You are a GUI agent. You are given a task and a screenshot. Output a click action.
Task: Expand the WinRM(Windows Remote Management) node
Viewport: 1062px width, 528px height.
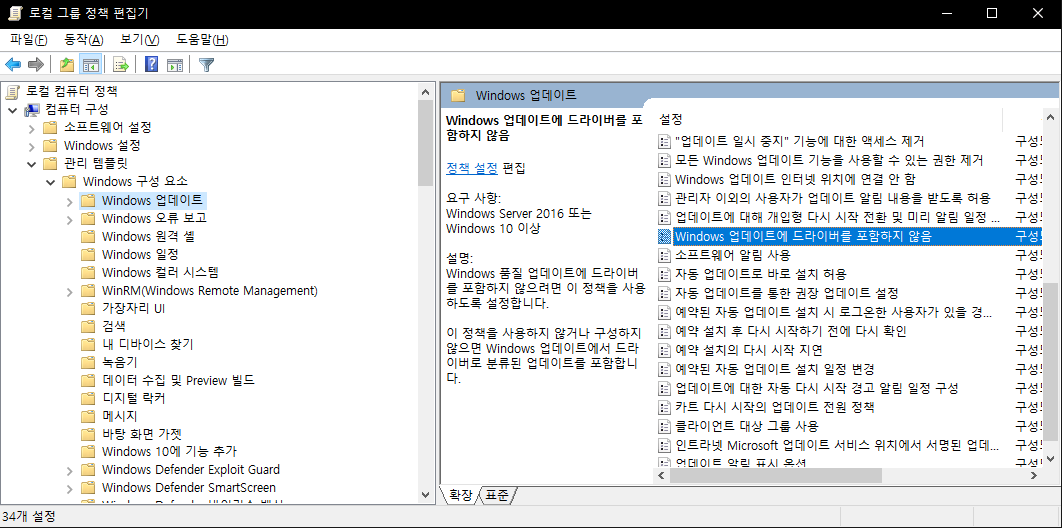(69, 290)
